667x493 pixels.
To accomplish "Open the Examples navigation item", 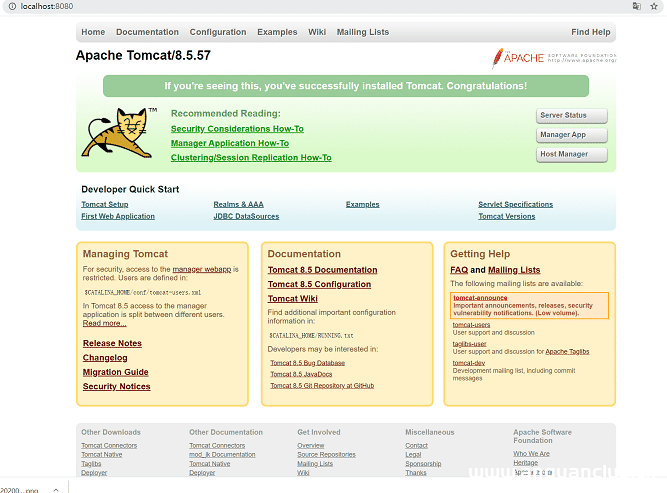I will click(x=277, y=32).
